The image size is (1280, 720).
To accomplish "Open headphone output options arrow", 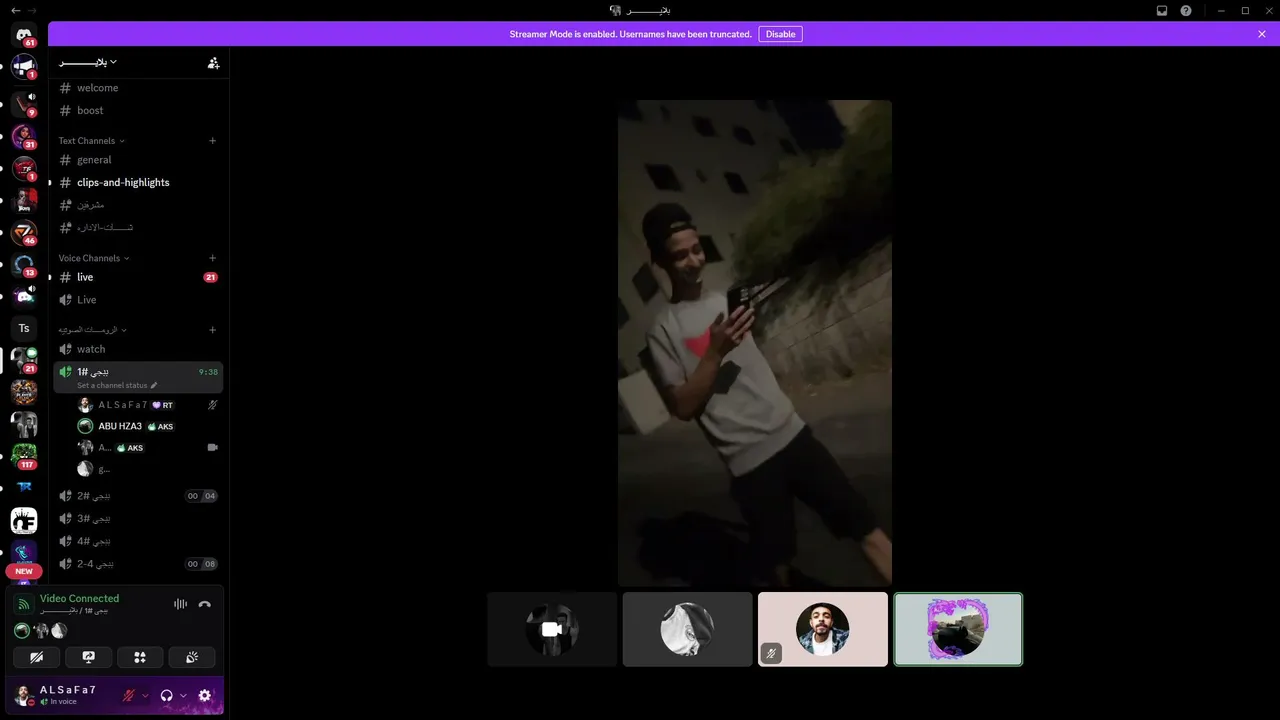I will 183,696.
